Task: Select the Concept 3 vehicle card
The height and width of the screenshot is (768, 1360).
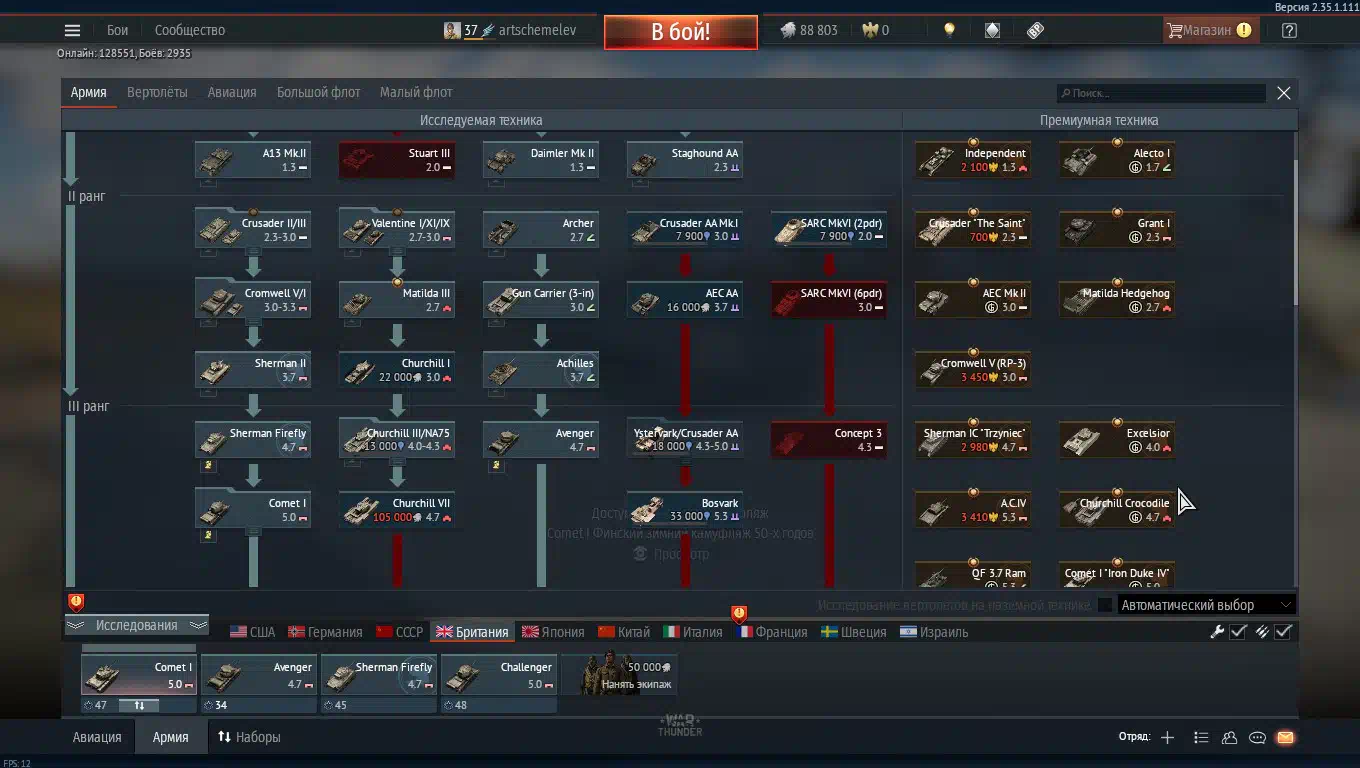Action: pyautogui.click(x=829, y=439)
